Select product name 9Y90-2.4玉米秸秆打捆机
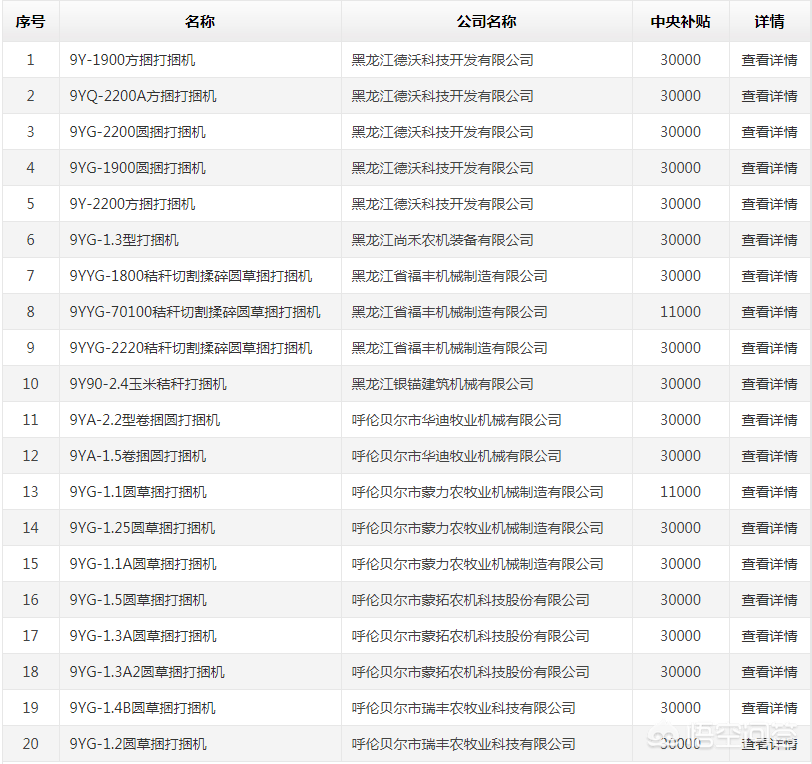The height and width of the screenshot is (764, 812). click(x=148, y=384)
